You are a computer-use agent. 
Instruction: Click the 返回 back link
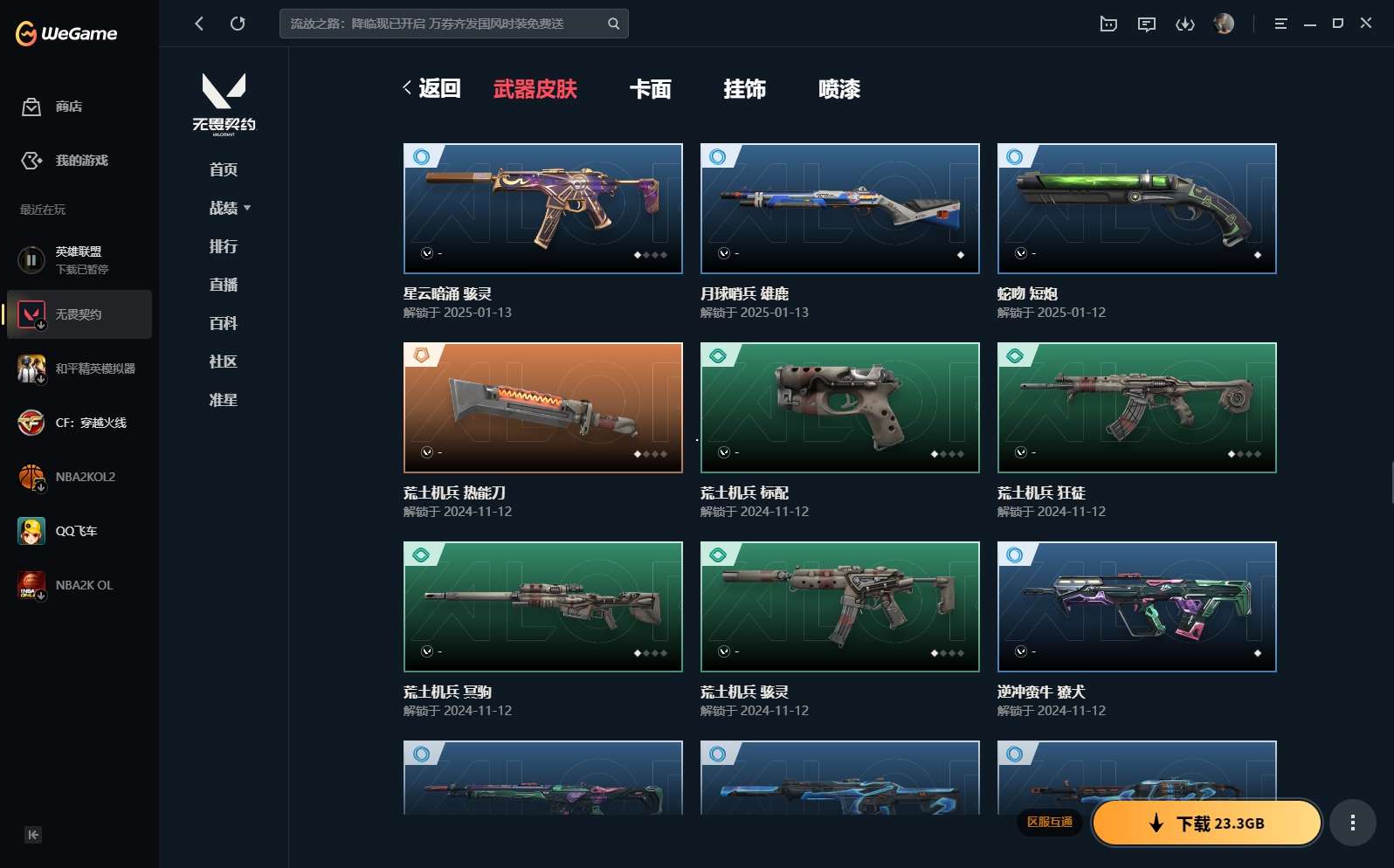[x=431, y=88]
